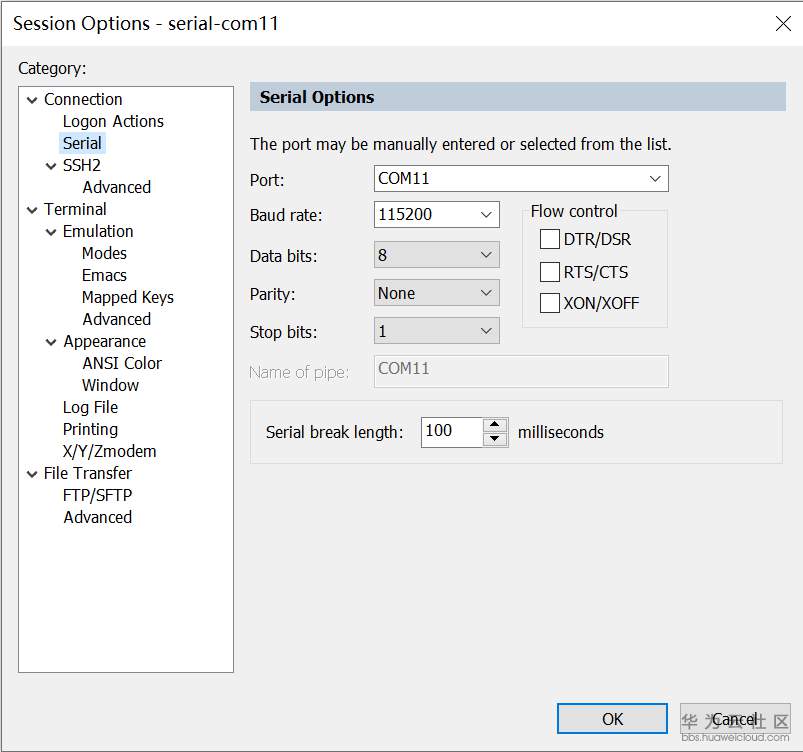Open the Baud rate dropdown

(486, 215)
